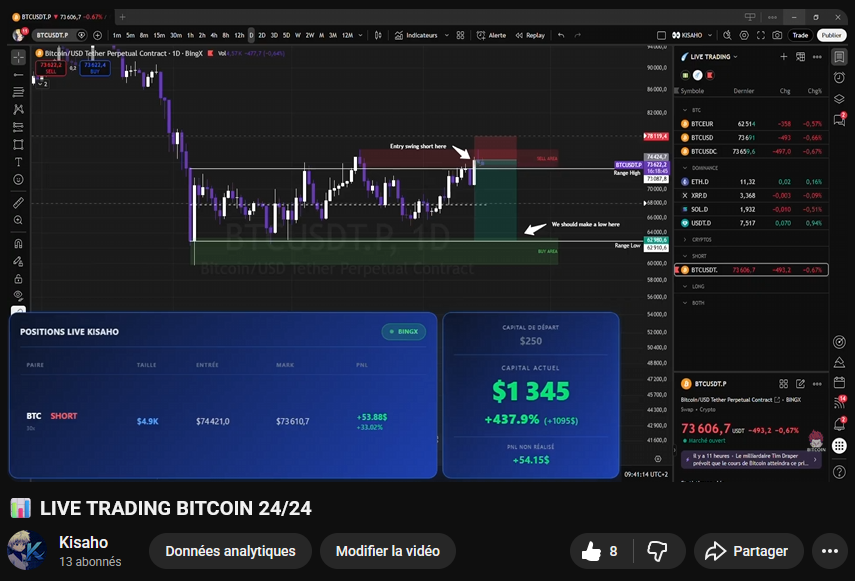Toggle magnet mode in drawing toolbar
This screenshot has width=855, height=581.
click(x=19, y=244)
